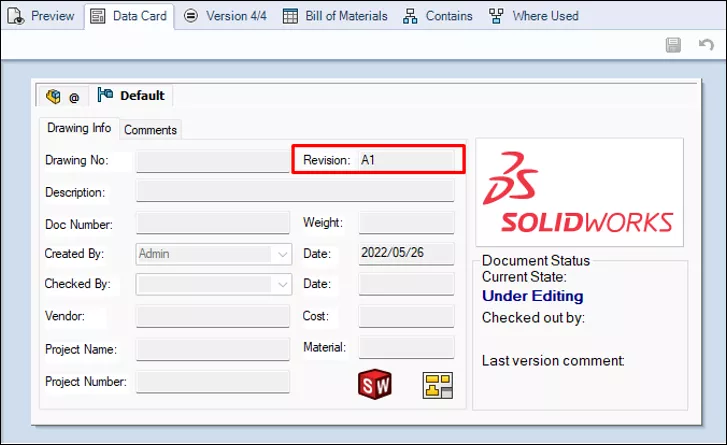Click the Where Used hierarchy icon

pos(496,16)
